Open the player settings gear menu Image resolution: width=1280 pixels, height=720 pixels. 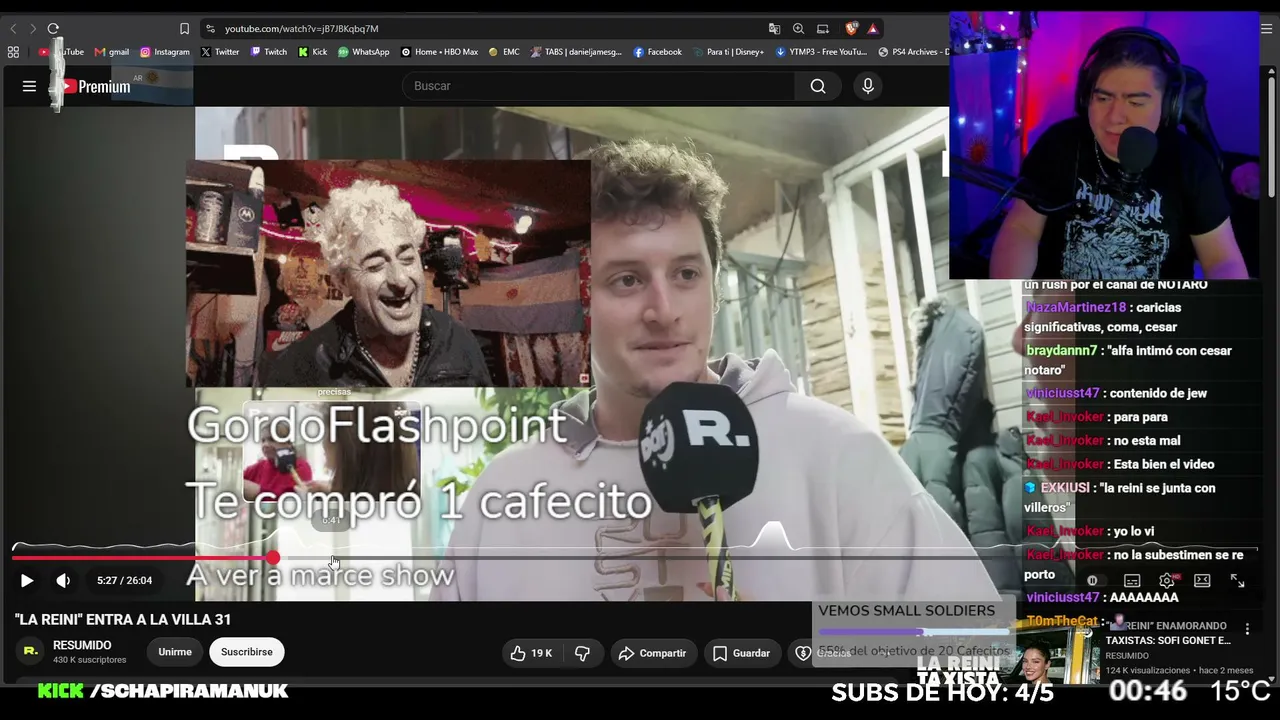pyautogui.click(x=1167, y=580)
